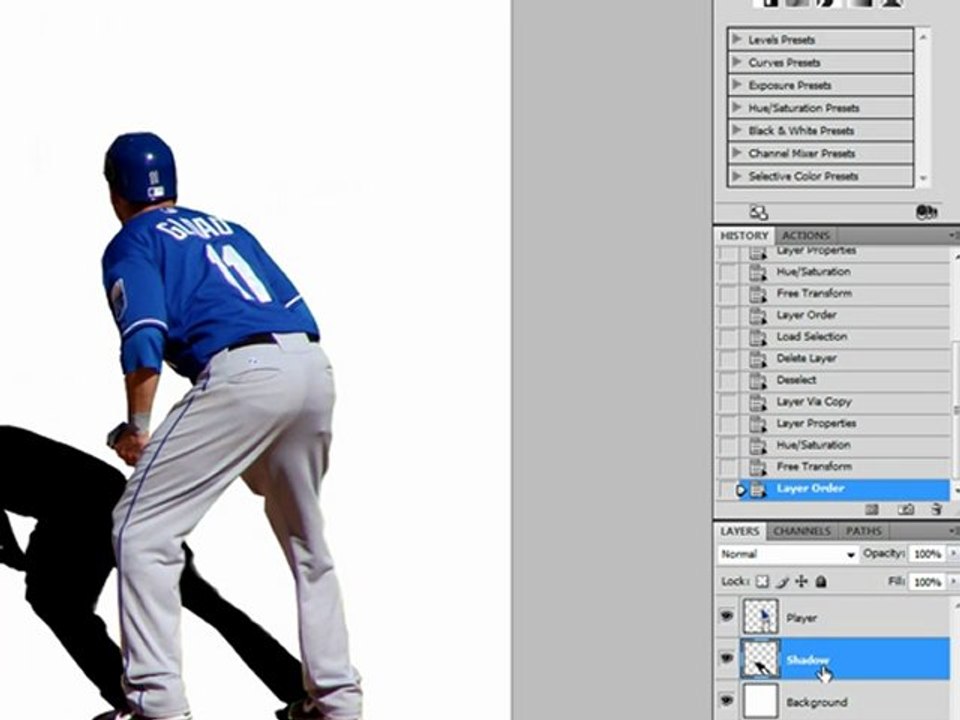
Task: Open the Opacity slider arrow
Action: [953, 553]
